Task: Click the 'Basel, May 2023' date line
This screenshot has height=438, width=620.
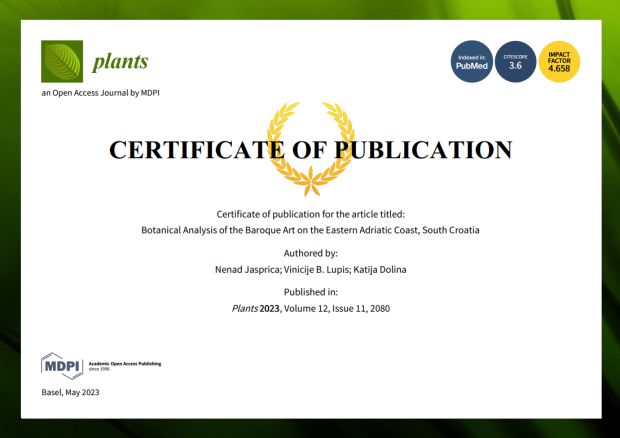Action: 71,392
